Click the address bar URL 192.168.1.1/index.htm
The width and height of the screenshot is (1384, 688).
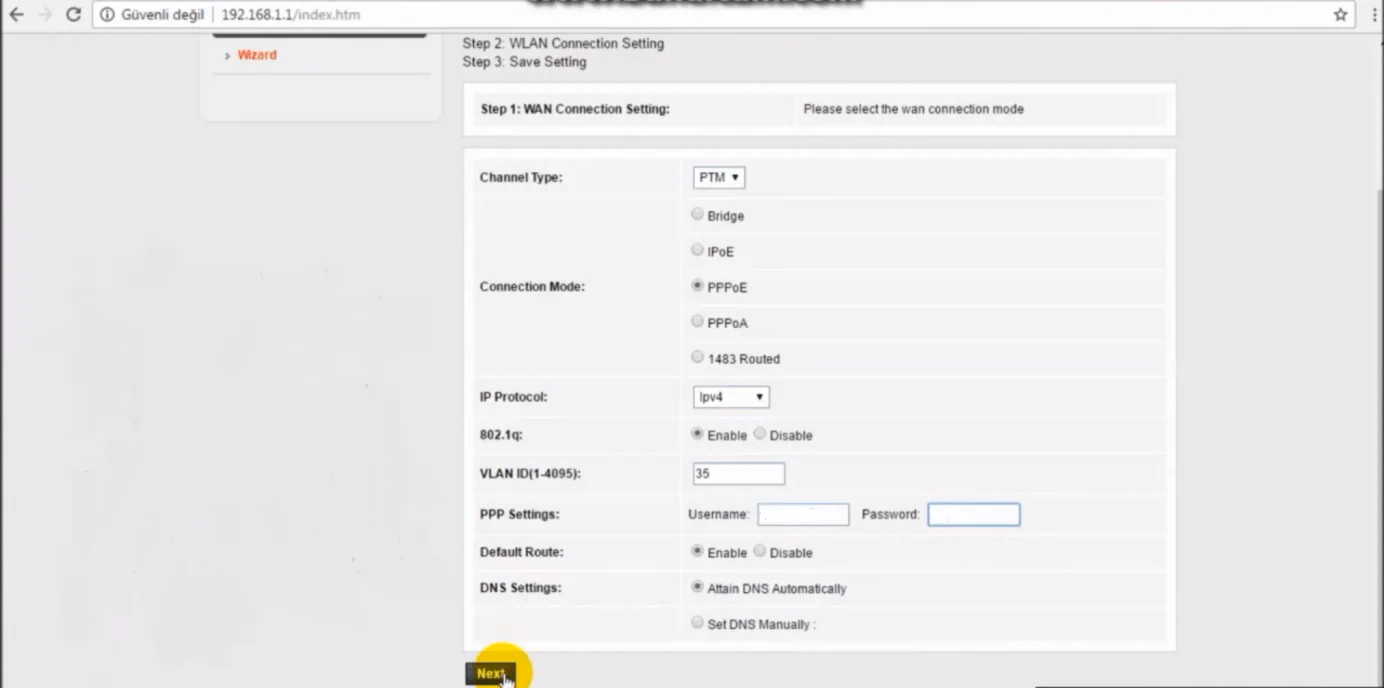[x=291, y=15]
